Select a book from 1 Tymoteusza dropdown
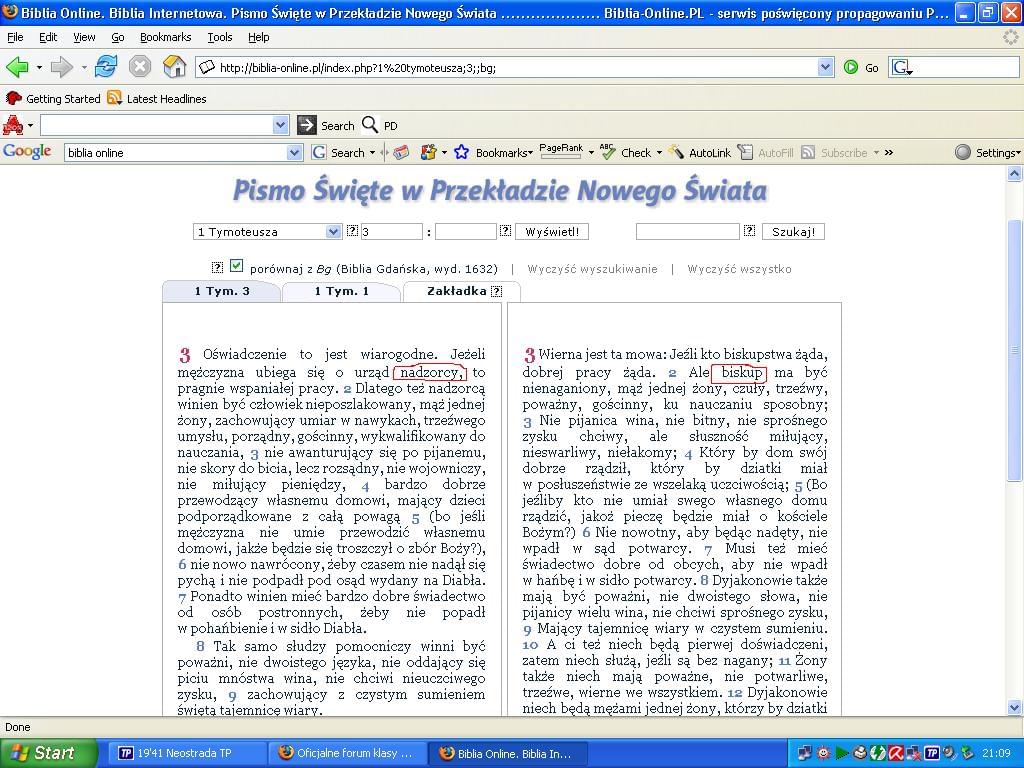This screenshot has height=768, width=1024. coord(267,232)
